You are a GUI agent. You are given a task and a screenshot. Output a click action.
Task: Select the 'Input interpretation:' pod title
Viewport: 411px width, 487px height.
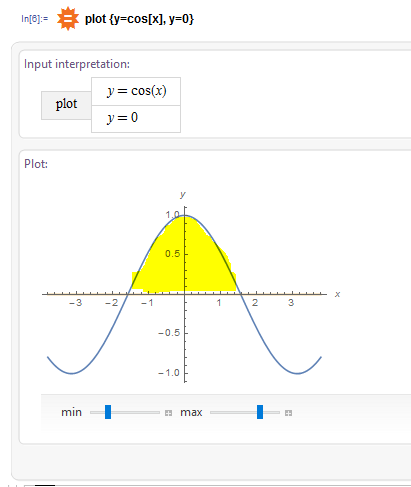click(77, 64)
